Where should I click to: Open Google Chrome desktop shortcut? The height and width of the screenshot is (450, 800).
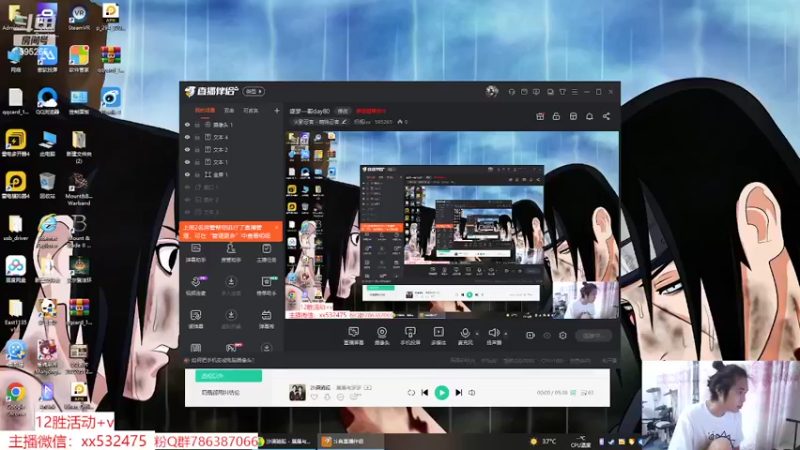[16, 398]
